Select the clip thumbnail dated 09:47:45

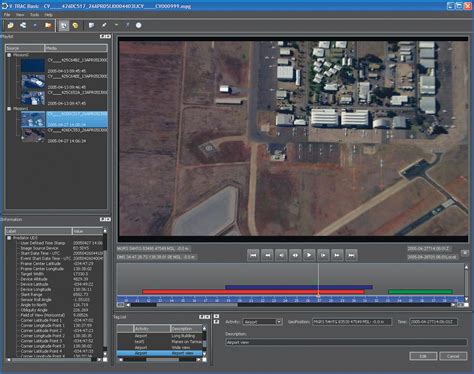point(33,98)
